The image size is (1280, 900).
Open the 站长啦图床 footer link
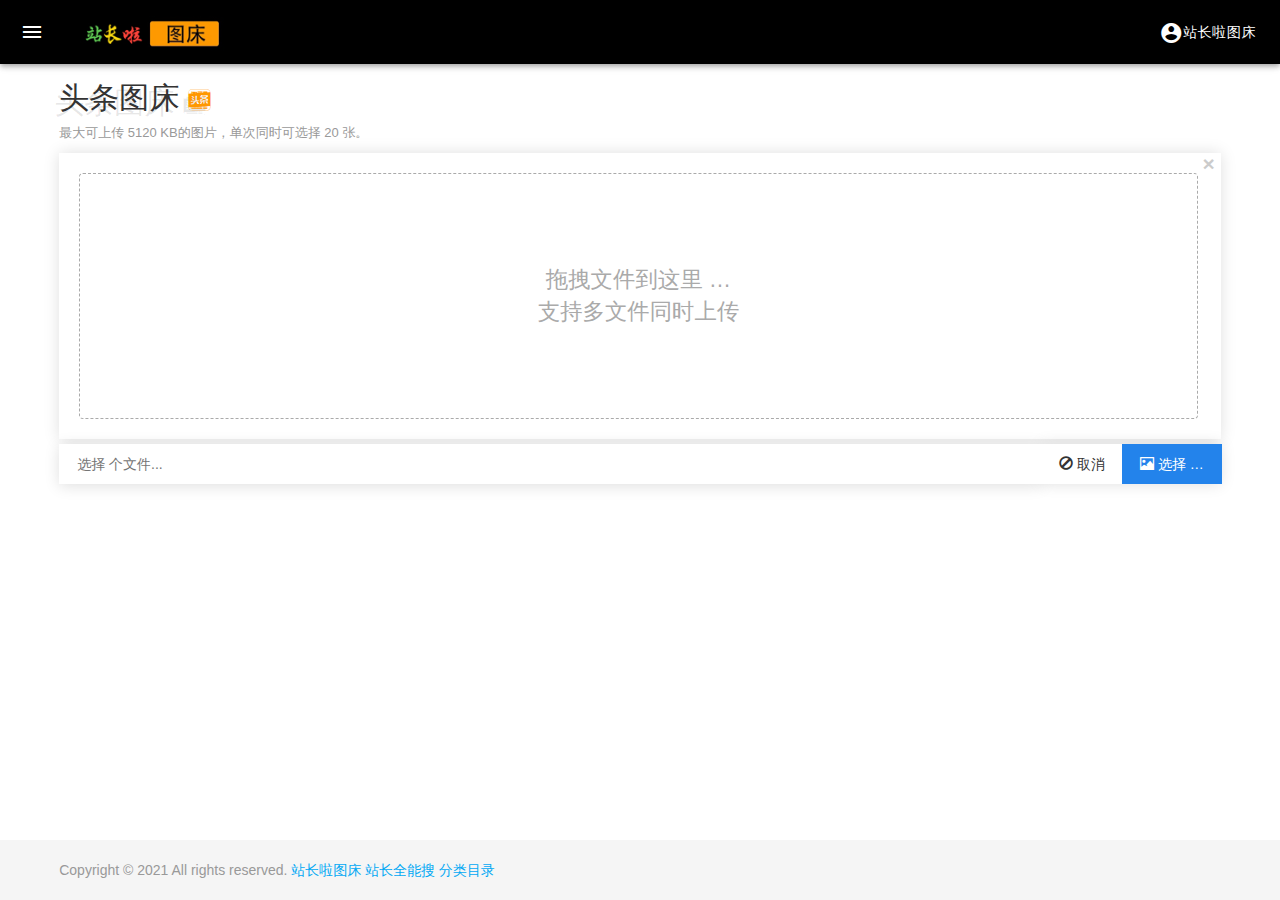pos(326,870)
